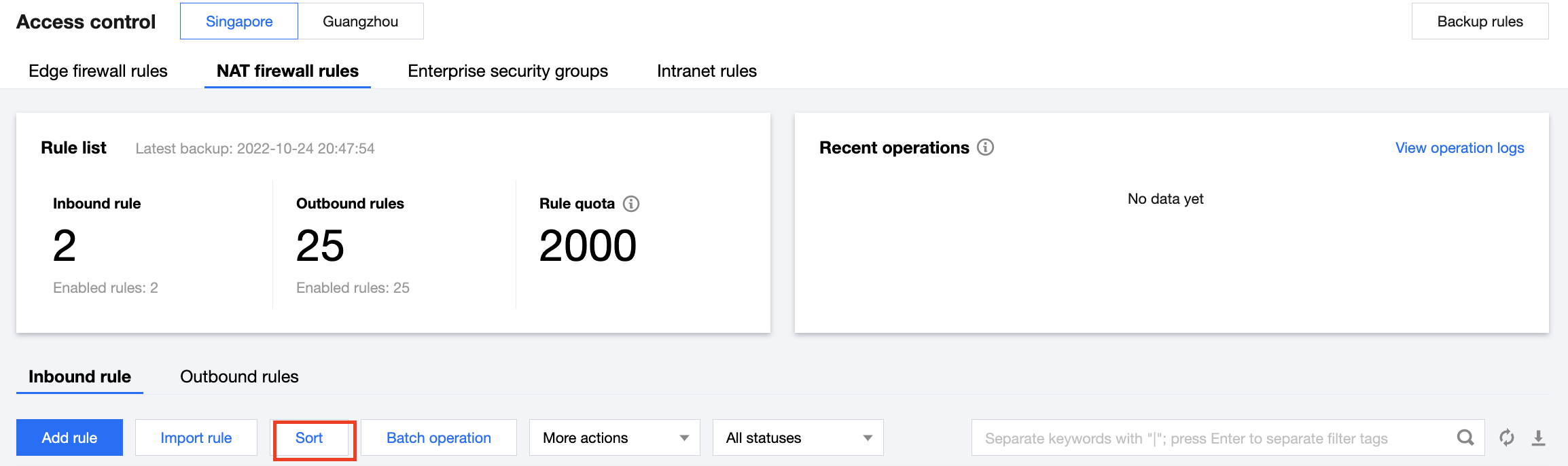
Task: Click the refresh rule list icon
Action: click(x=1507, y=437)
